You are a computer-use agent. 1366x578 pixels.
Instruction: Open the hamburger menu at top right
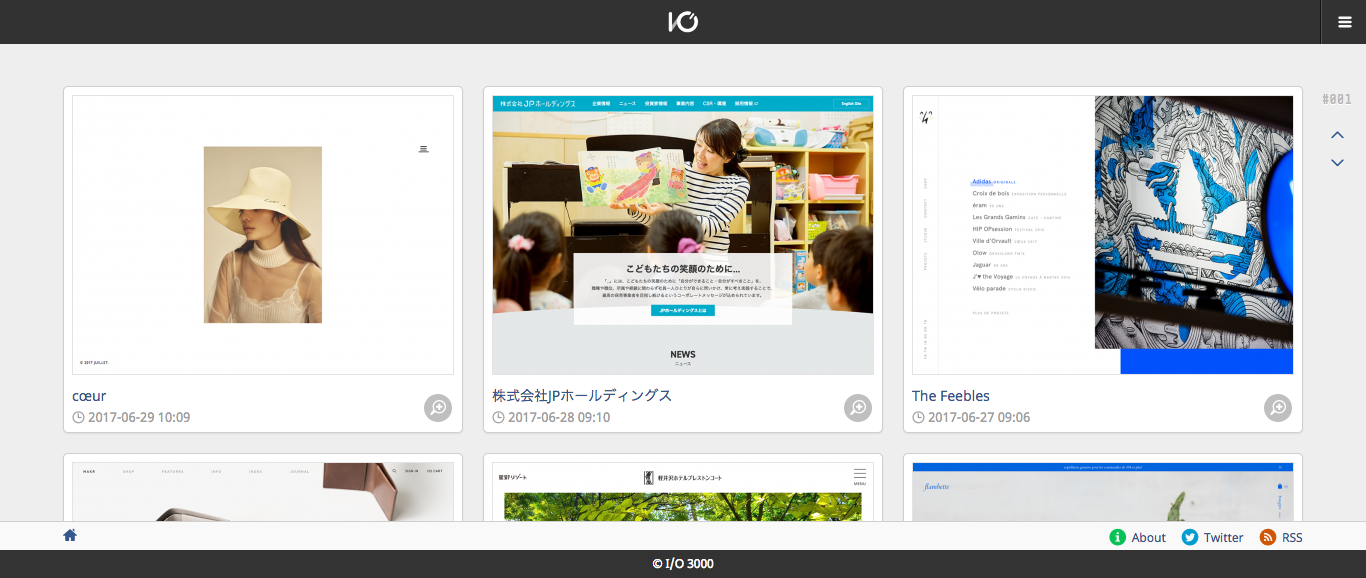click(x=1344, y=21)
